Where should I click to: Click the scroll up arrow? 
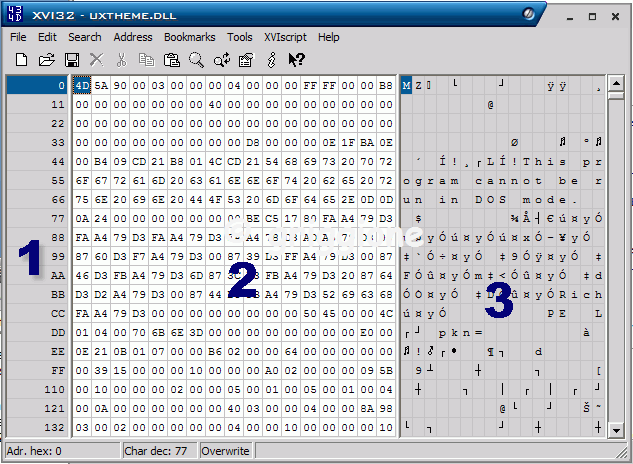coord(616,84)
